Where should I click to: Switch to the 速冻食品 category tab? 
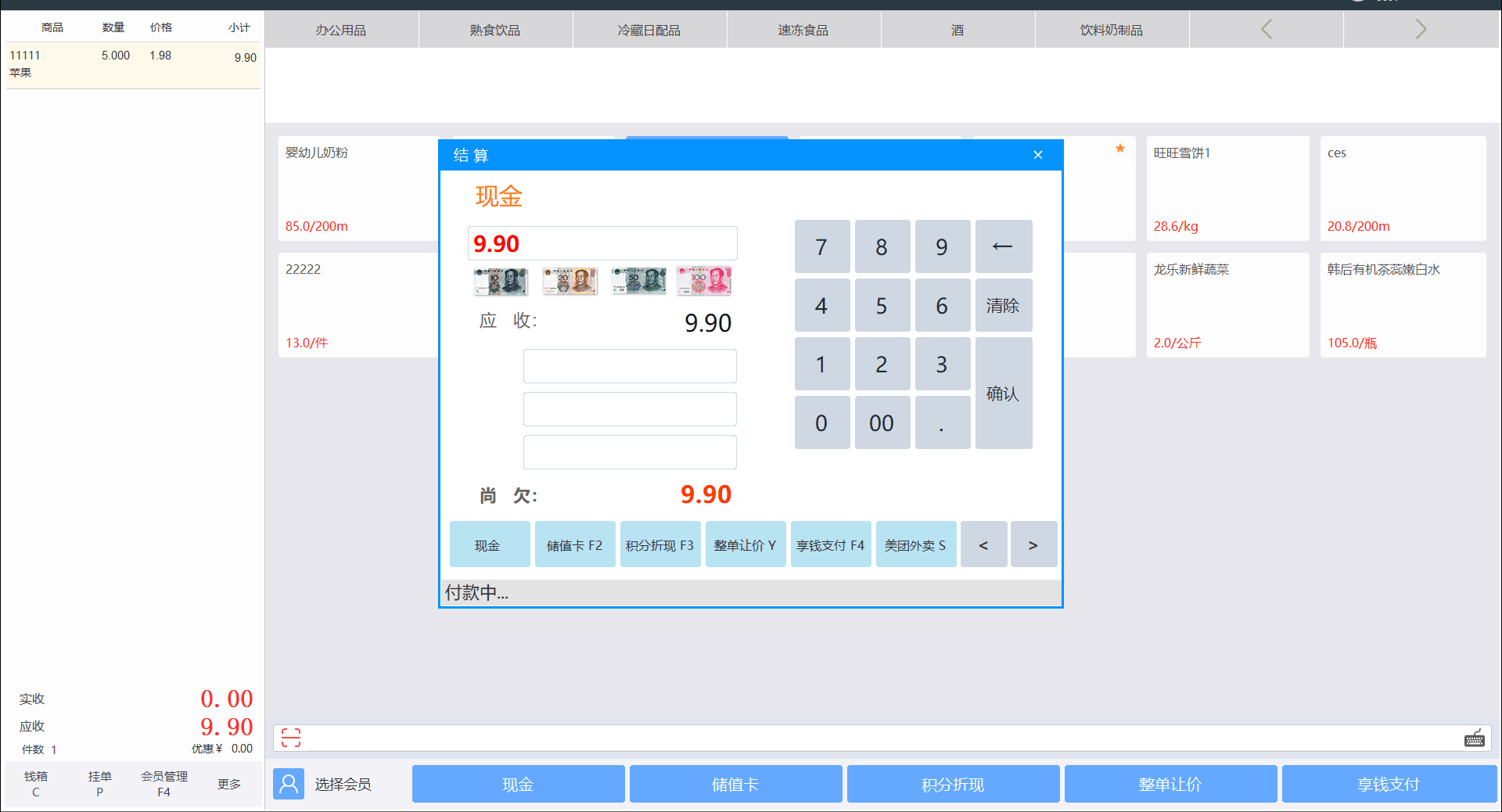point(803,29)
